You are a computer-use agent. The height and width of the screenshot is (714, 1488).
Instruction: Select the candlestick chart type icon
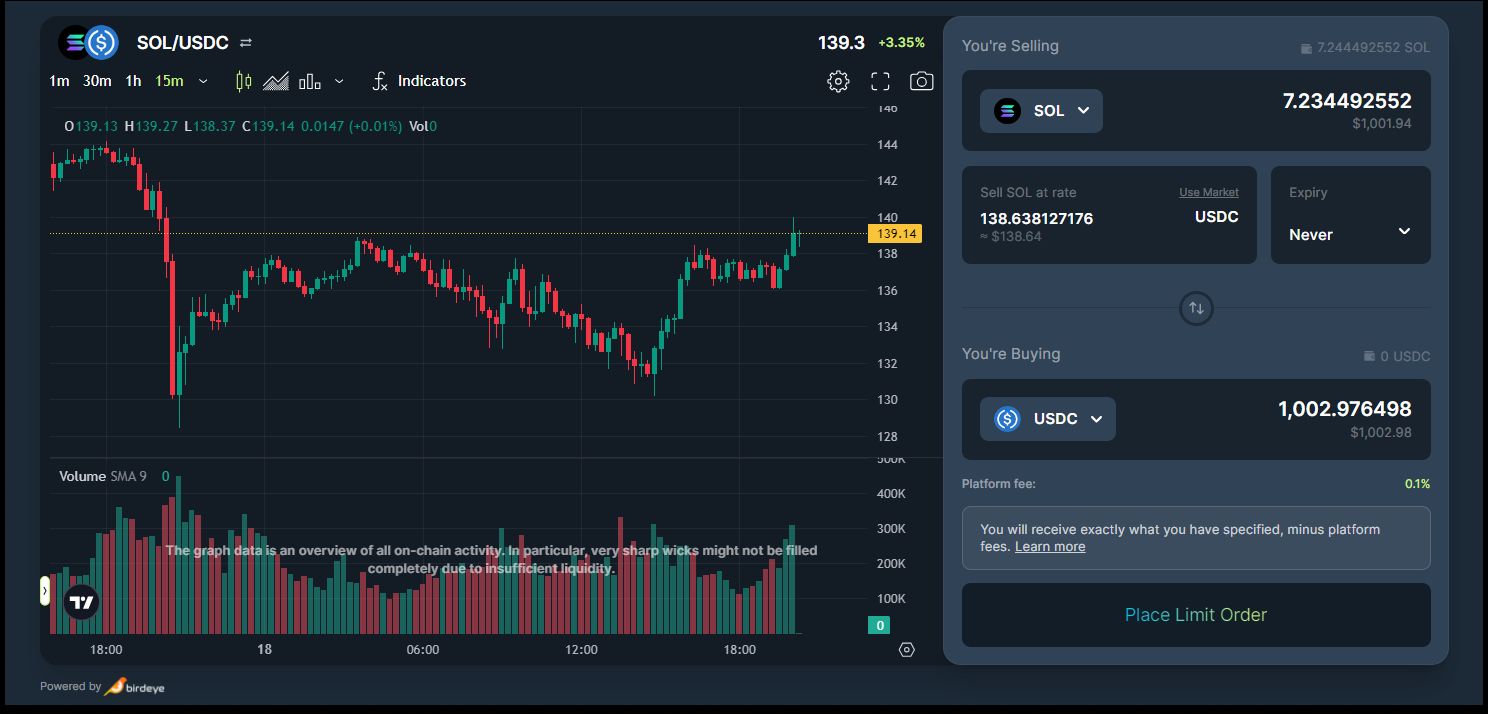point(243,81)
